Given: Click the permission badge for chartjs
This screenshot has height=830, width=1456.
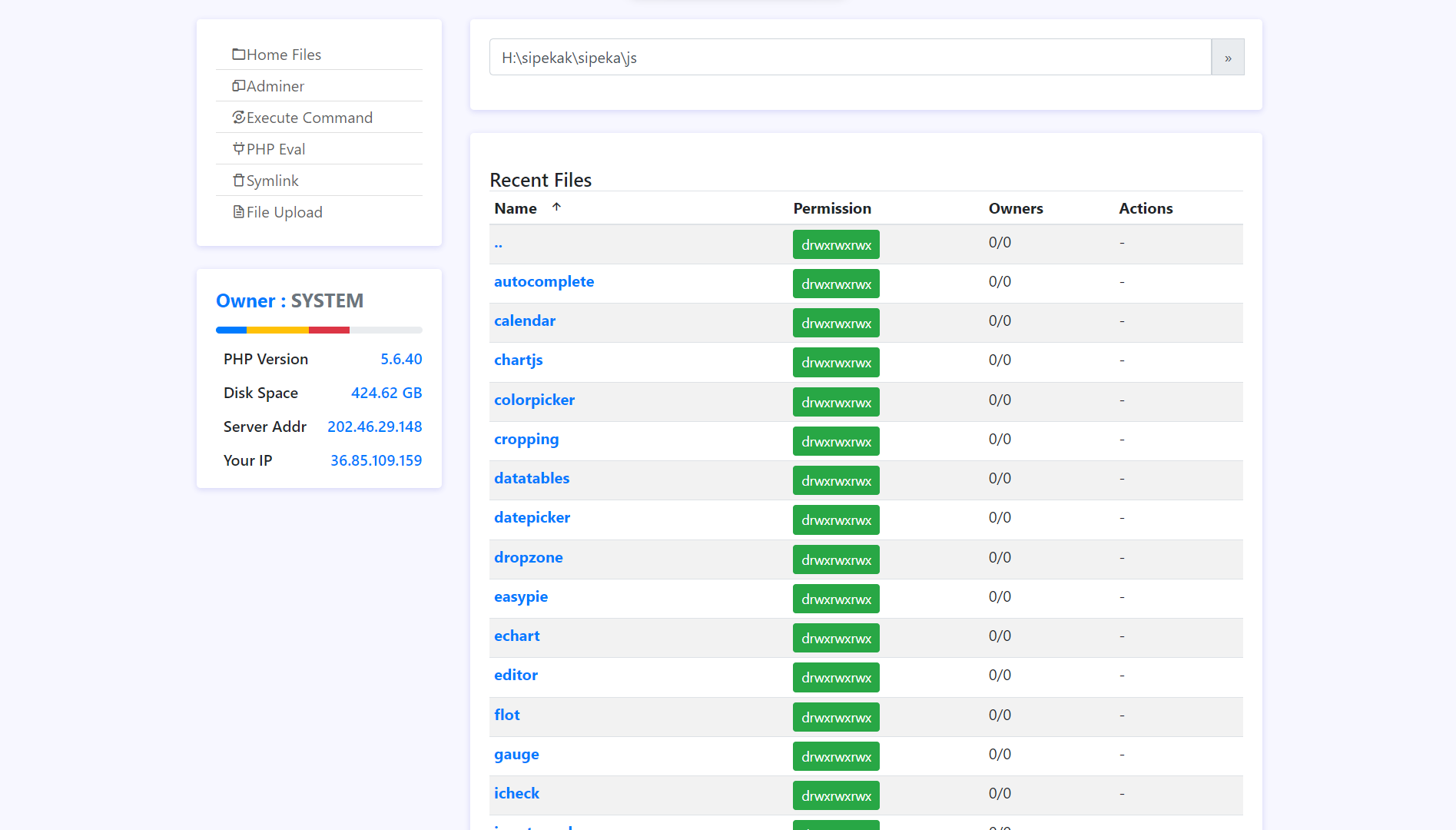Looking at the screenshot, I should 836,363.
